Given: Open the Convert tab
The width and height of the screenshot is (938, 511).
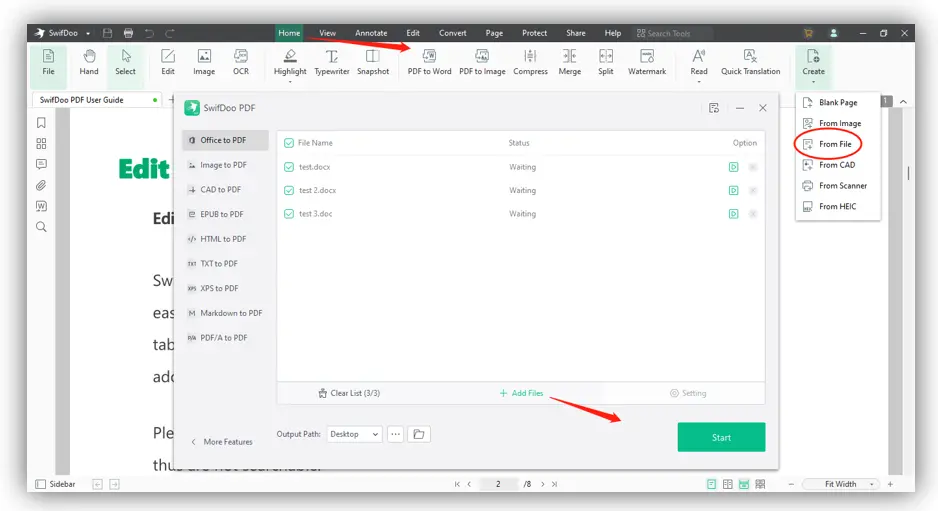Looking at the screenshot, I should (x=452, y=33).
